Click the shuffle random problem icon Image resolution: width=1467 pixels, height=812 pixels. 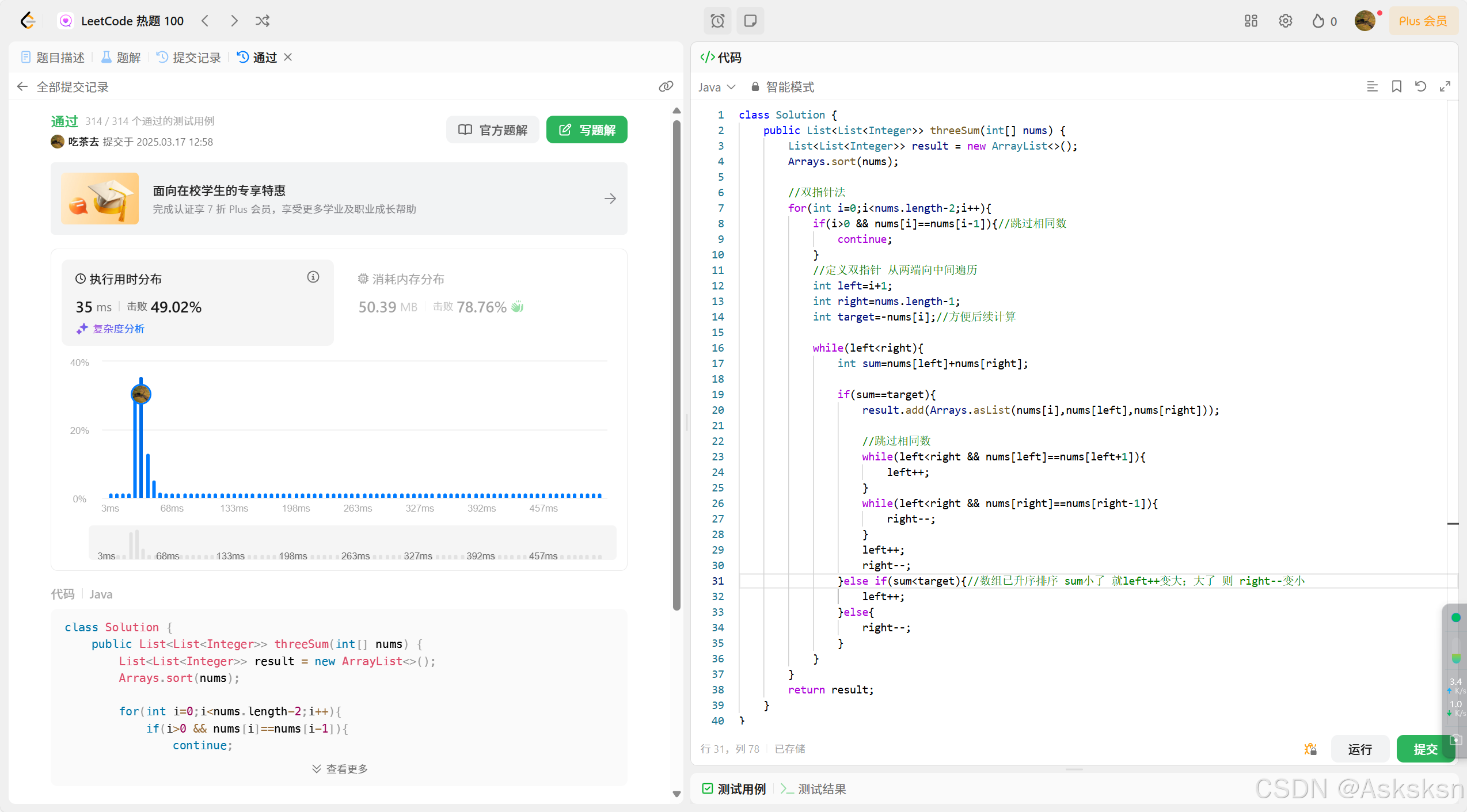point(263,21)
